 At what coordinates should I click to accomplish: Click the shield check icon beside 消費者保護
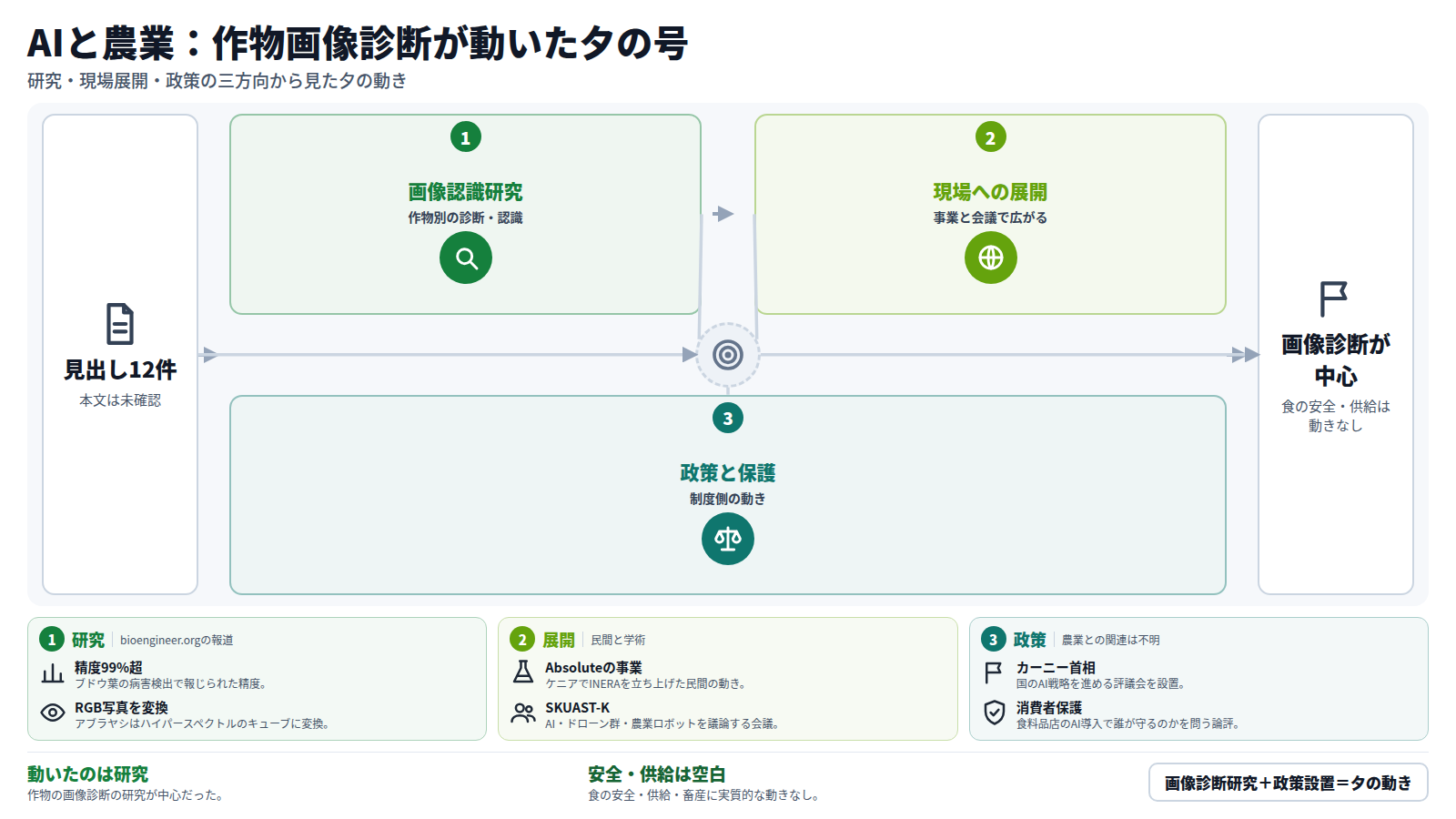pos(994,713)
